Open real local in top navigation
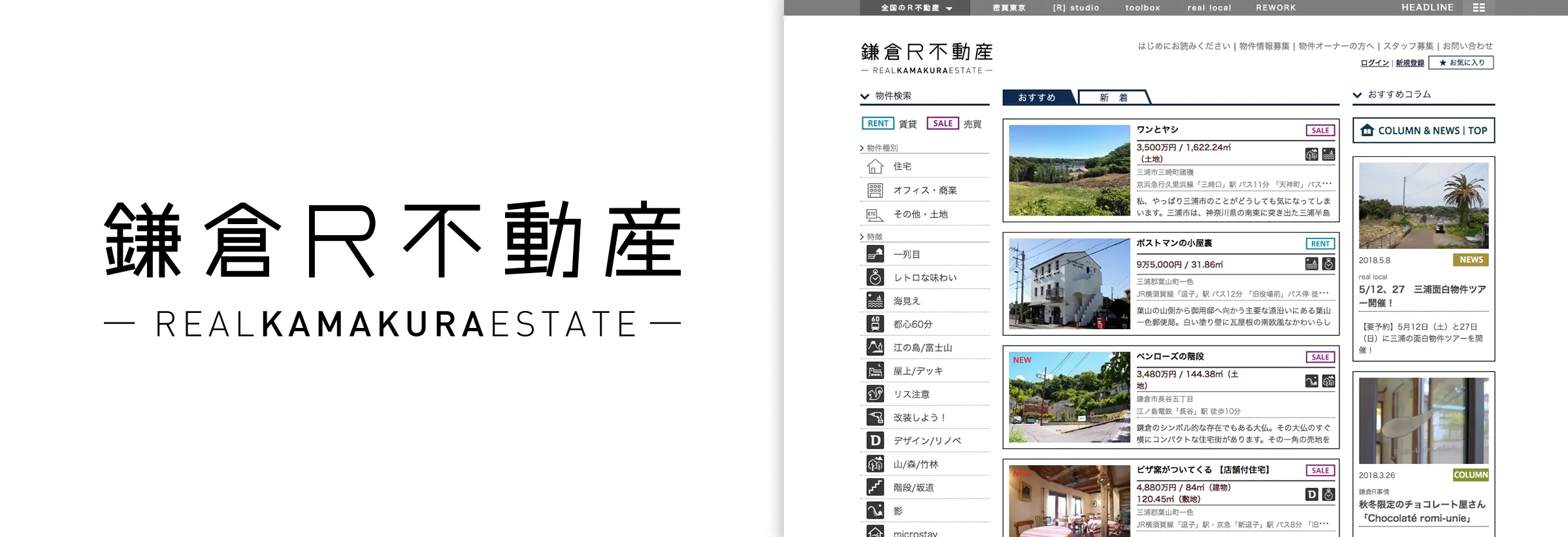 click(1209, 8)
